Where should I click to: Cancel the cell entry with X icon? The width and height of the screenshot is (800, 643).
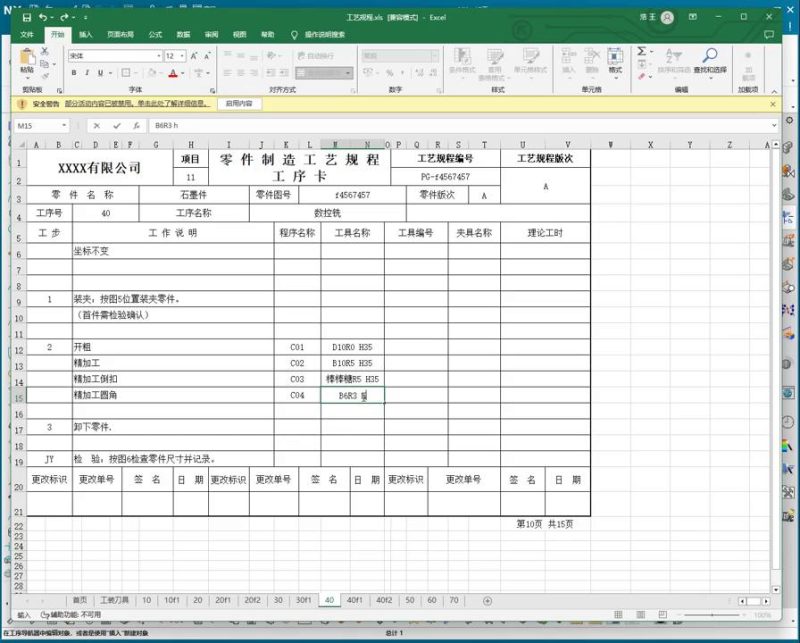point(97,126)
